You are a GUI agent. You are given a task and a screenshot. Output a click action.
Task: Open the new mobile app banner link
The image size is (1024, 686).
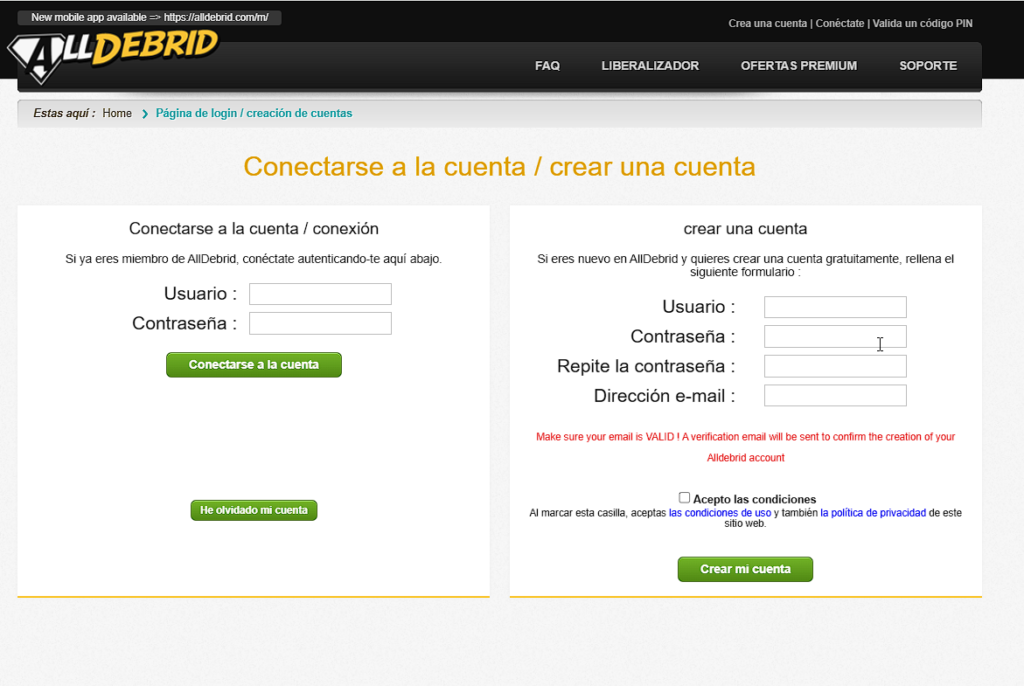pyautogui.click(x=150, y=18)
